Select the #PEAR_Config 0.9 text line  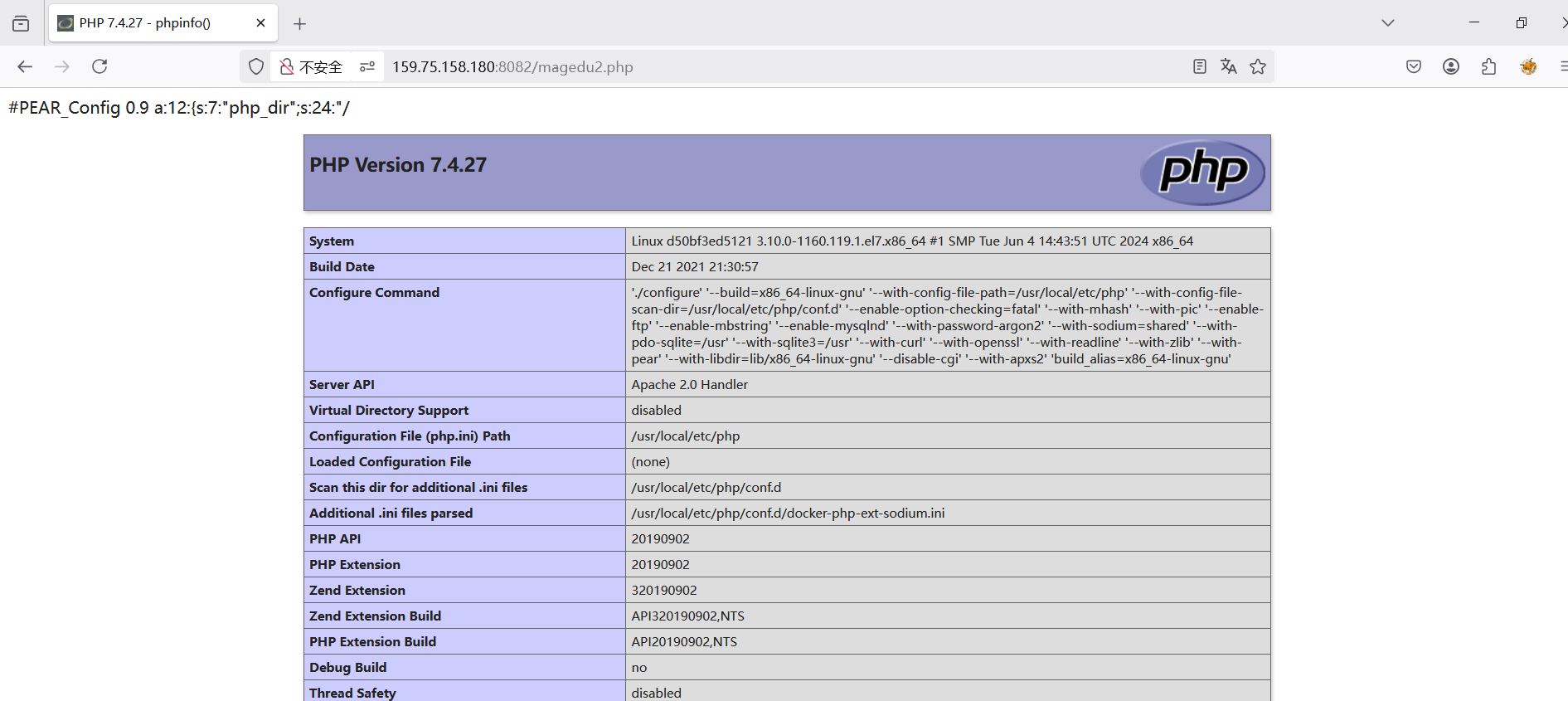pos(179,108)
